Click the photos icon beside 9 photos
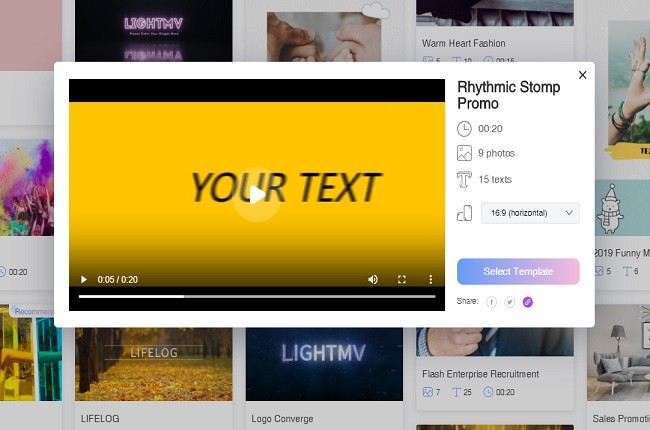This screenshot has height=430, width=650. pos(464,153)
